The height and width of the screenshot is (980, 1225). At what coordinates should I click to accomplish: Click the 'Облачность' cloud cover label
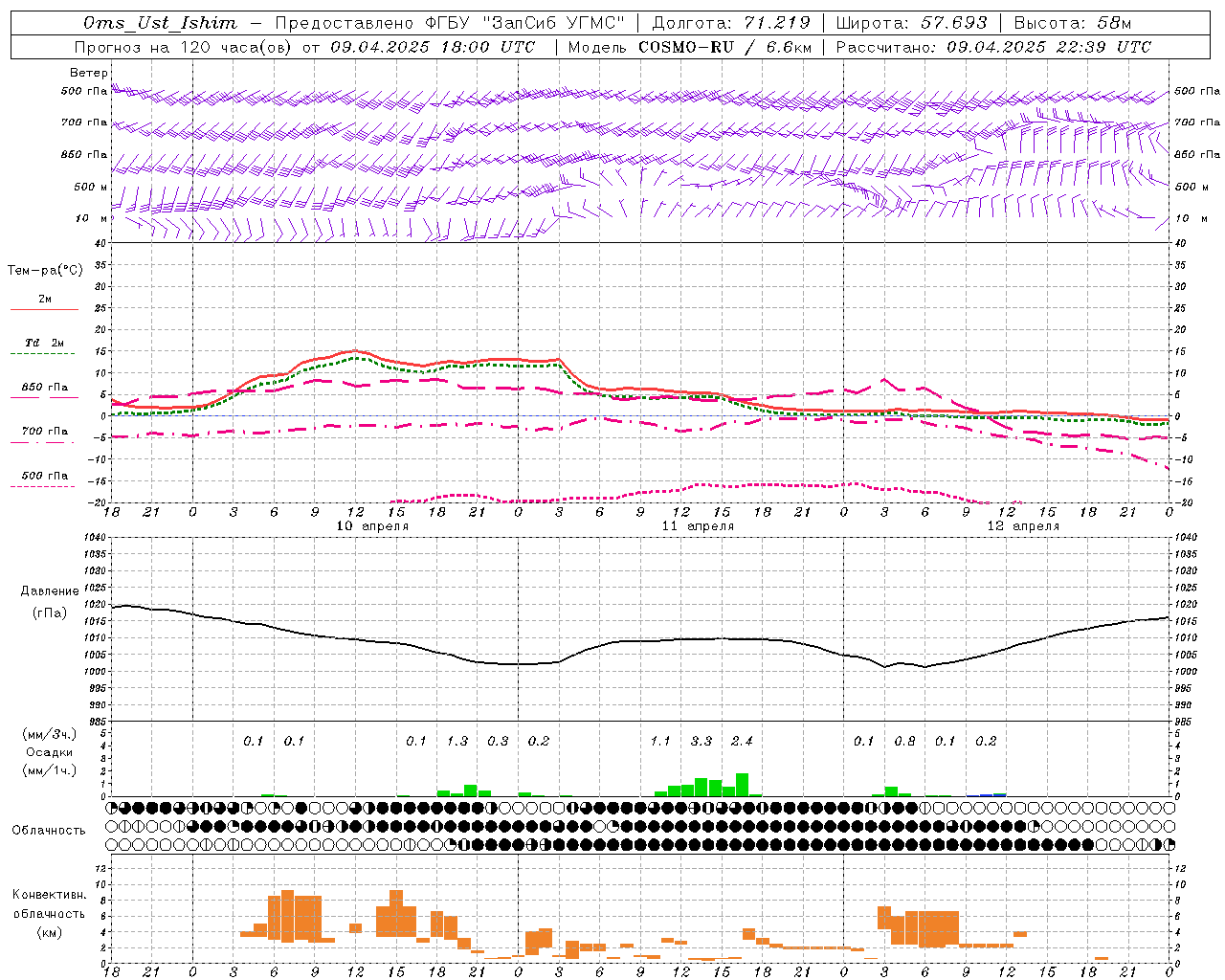(49, 831)
